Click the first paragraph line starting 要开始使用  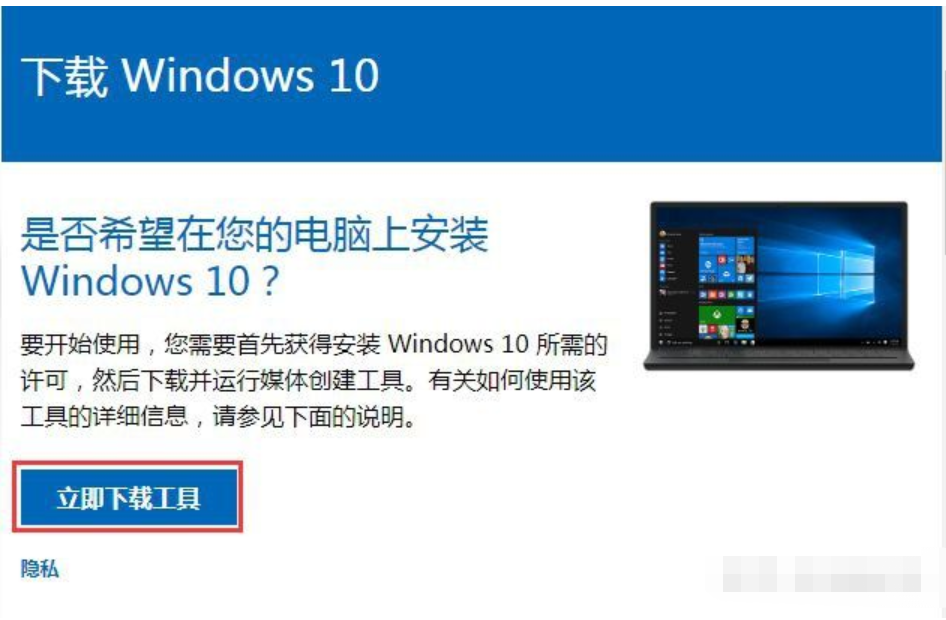click(x=314, y=344)
